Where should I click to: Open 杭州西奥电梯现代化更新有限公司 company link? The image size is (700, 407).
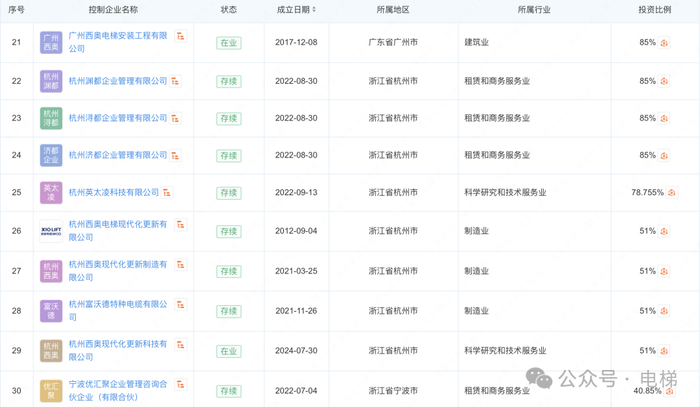[x=118, y=231]
